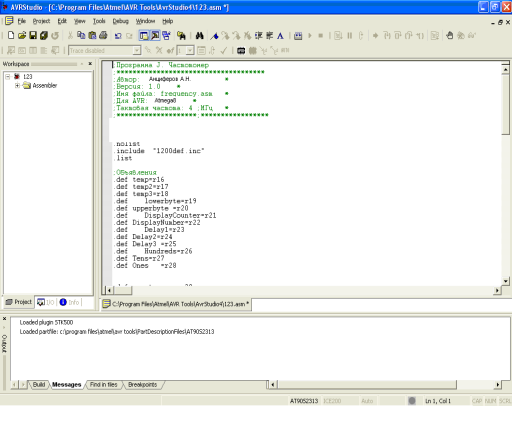This screenshot has height=422, width=512.
Task: Click the Cut scissors icon
Action: click(x=70, y=35)
